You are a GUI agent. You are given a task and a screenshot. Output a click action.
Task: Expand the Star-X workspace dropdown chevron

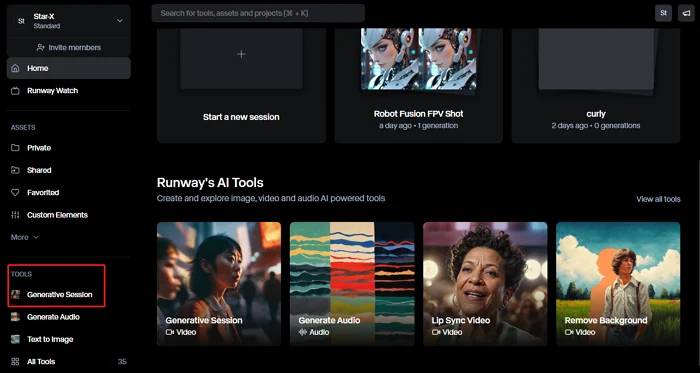click(120, 21)
